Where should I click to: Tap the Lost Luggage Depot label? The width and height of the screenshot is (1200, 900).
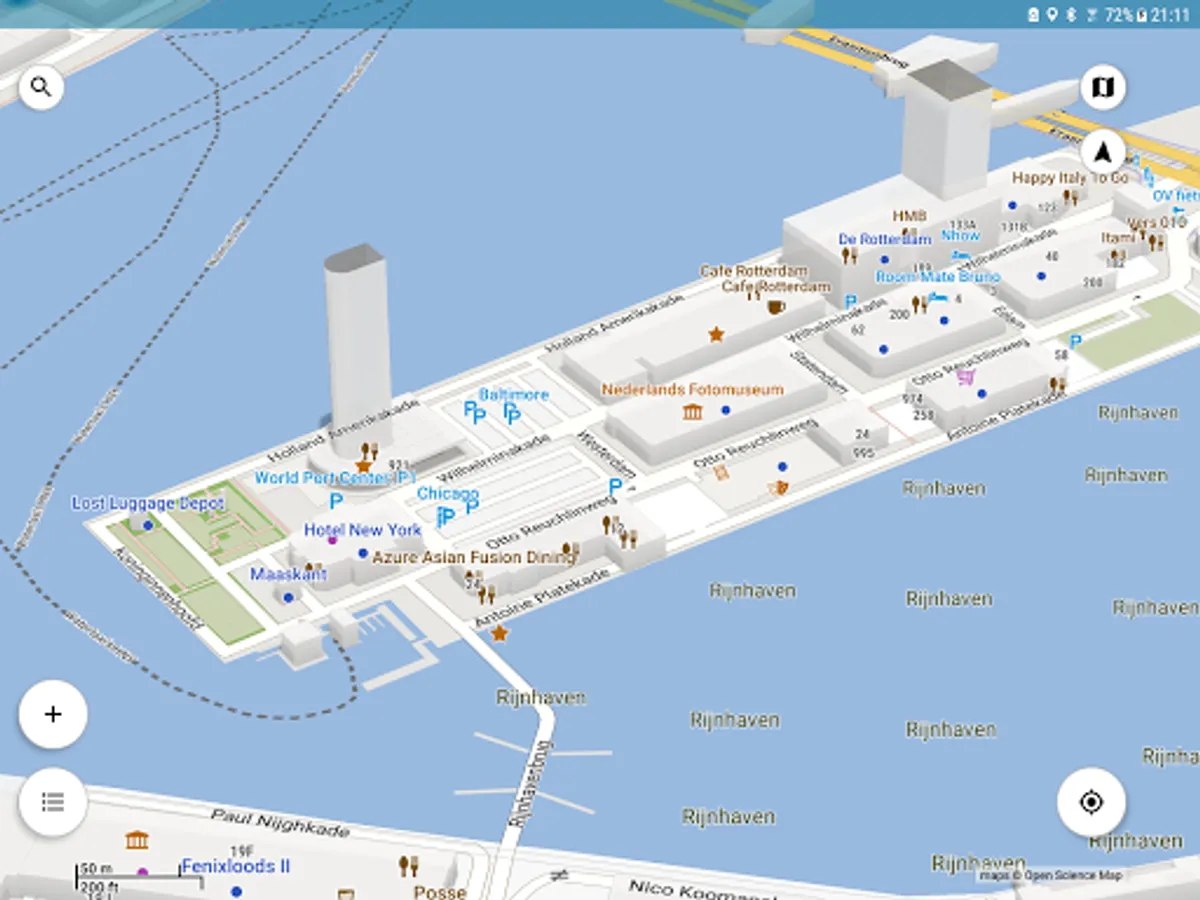pos(148,503)
